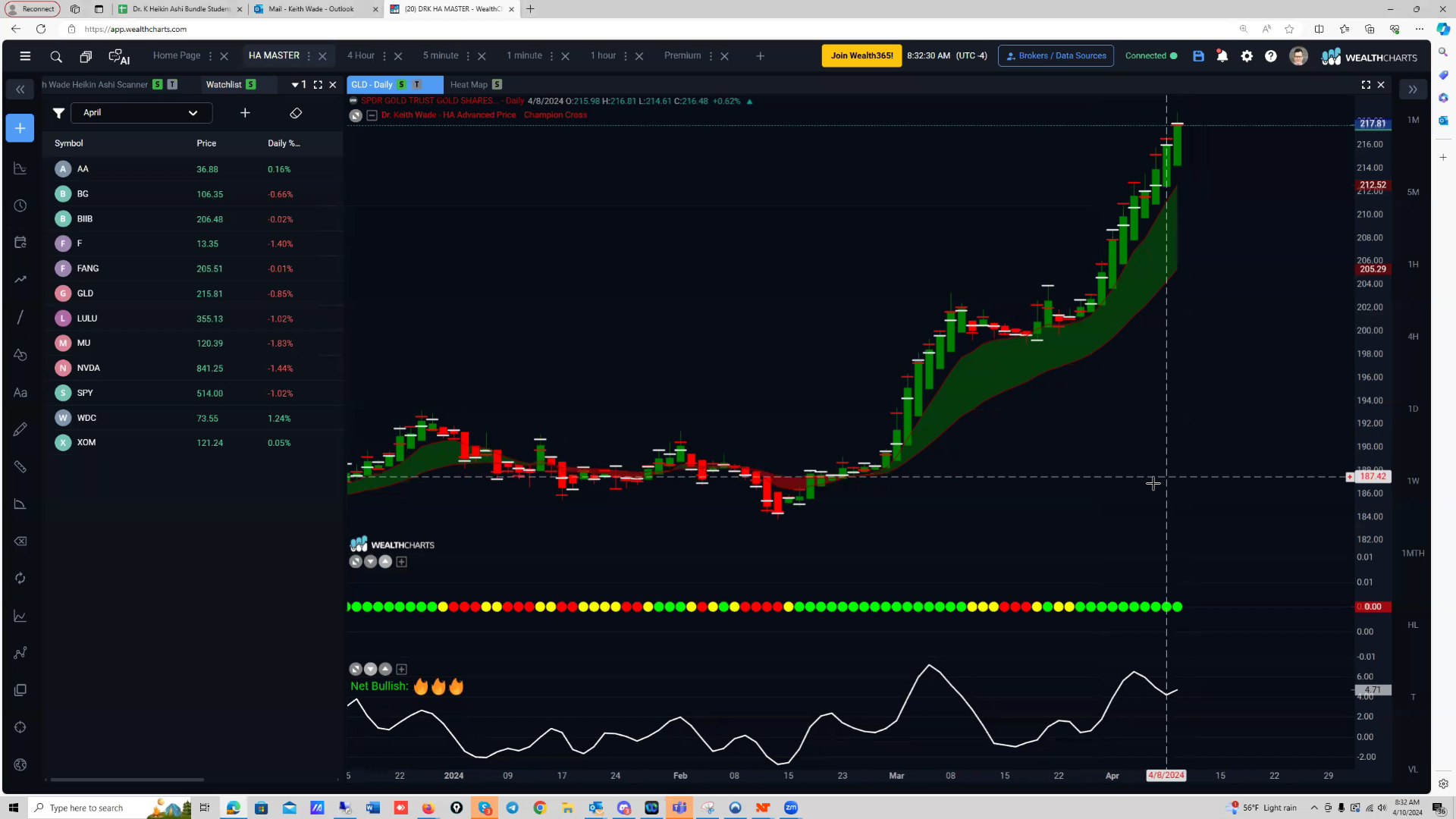Viewport: 1456px width, 819px height.
Task: Move the dots indicator pane down
Action: pyautogui.click(x=370, y=562)
